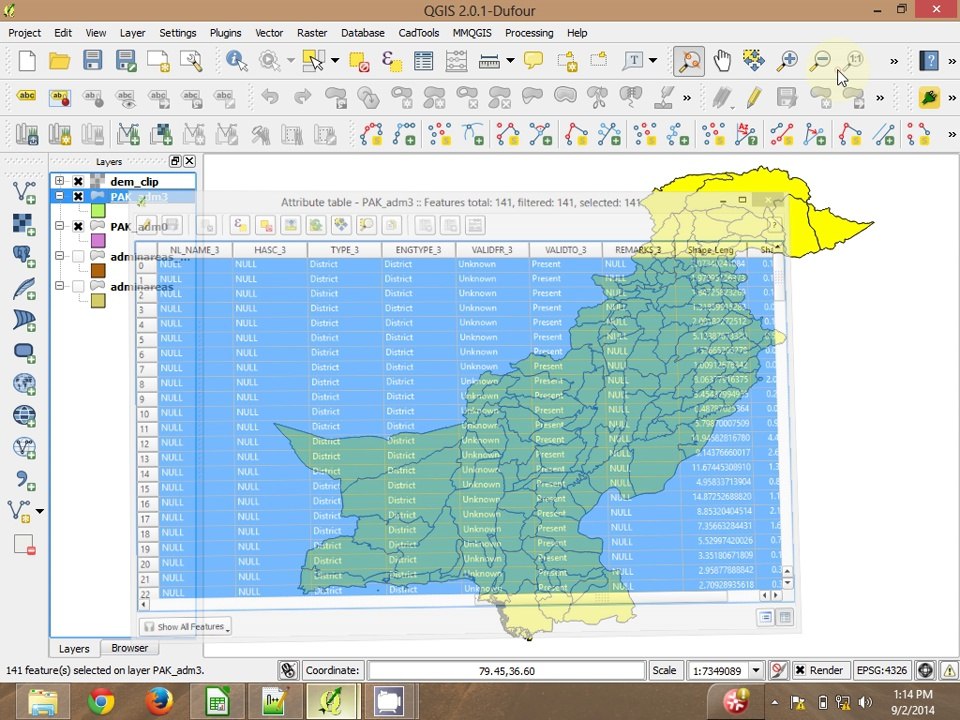
Task: Click the brown adminareas color swatch
Action: pyautogui.click(x=98, y=271)
